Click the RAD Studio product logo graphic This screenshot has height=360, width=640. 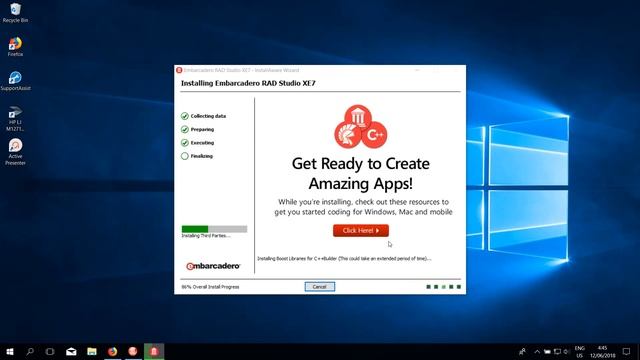360,127
